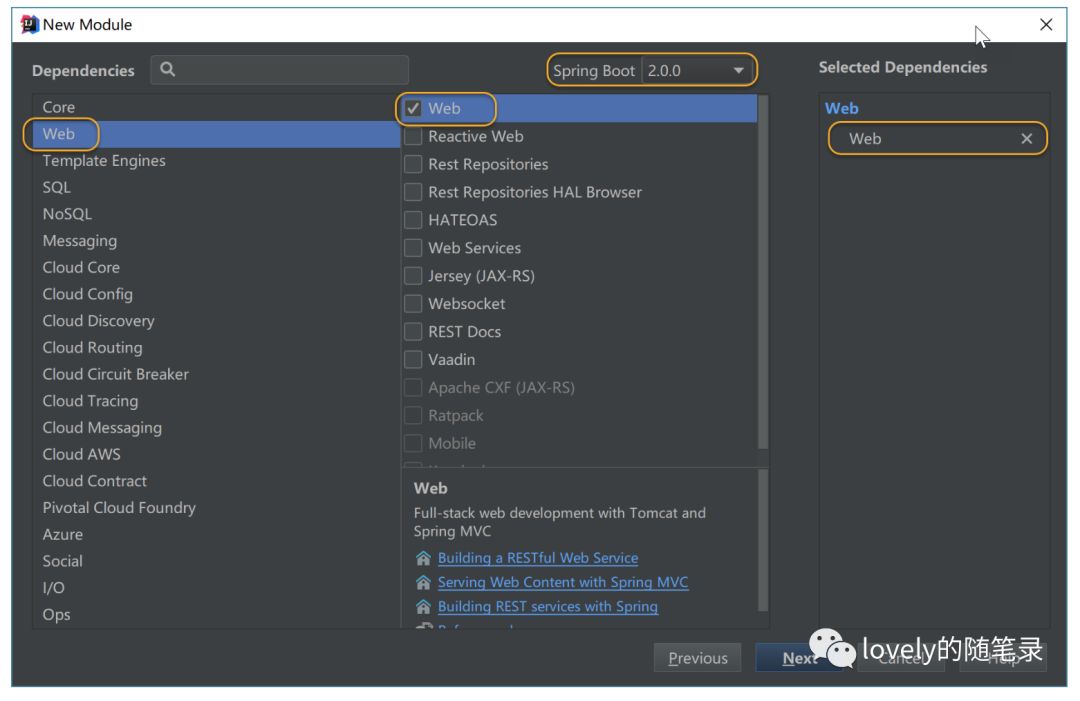Screen dimensions: 1080x701
Task: Choose the Cloud Discovery category
Action: point(216,321)
